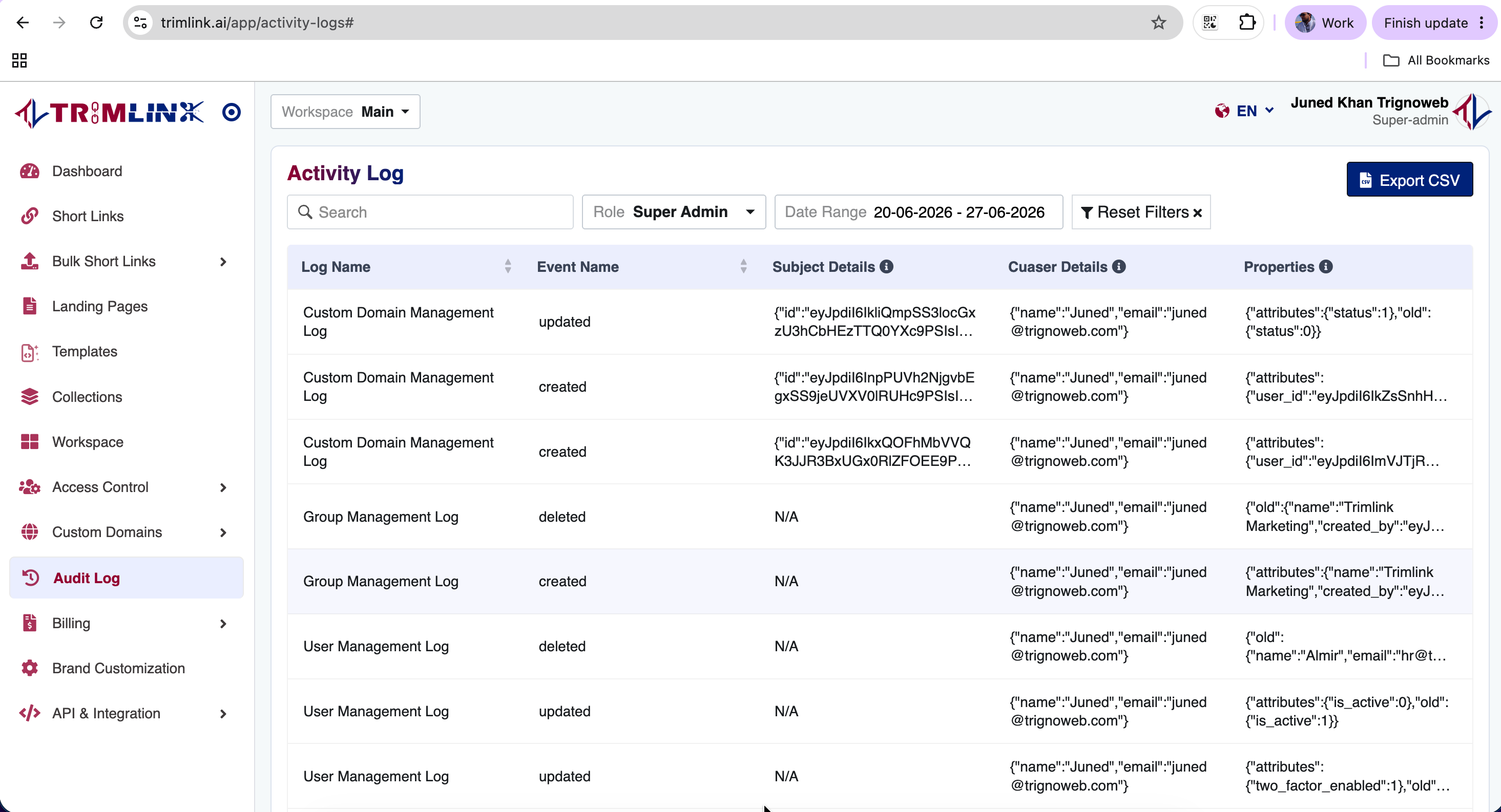This screenshot has height=812, width=1501.
Task: Click the status attributes properties cell
Action: (1339, 322)
